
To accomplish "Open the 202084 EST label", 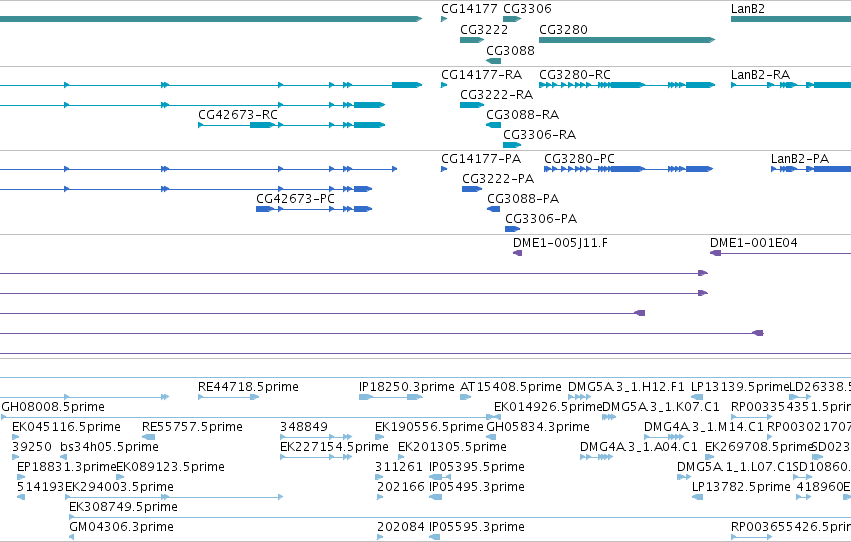I will click(401, 527).
